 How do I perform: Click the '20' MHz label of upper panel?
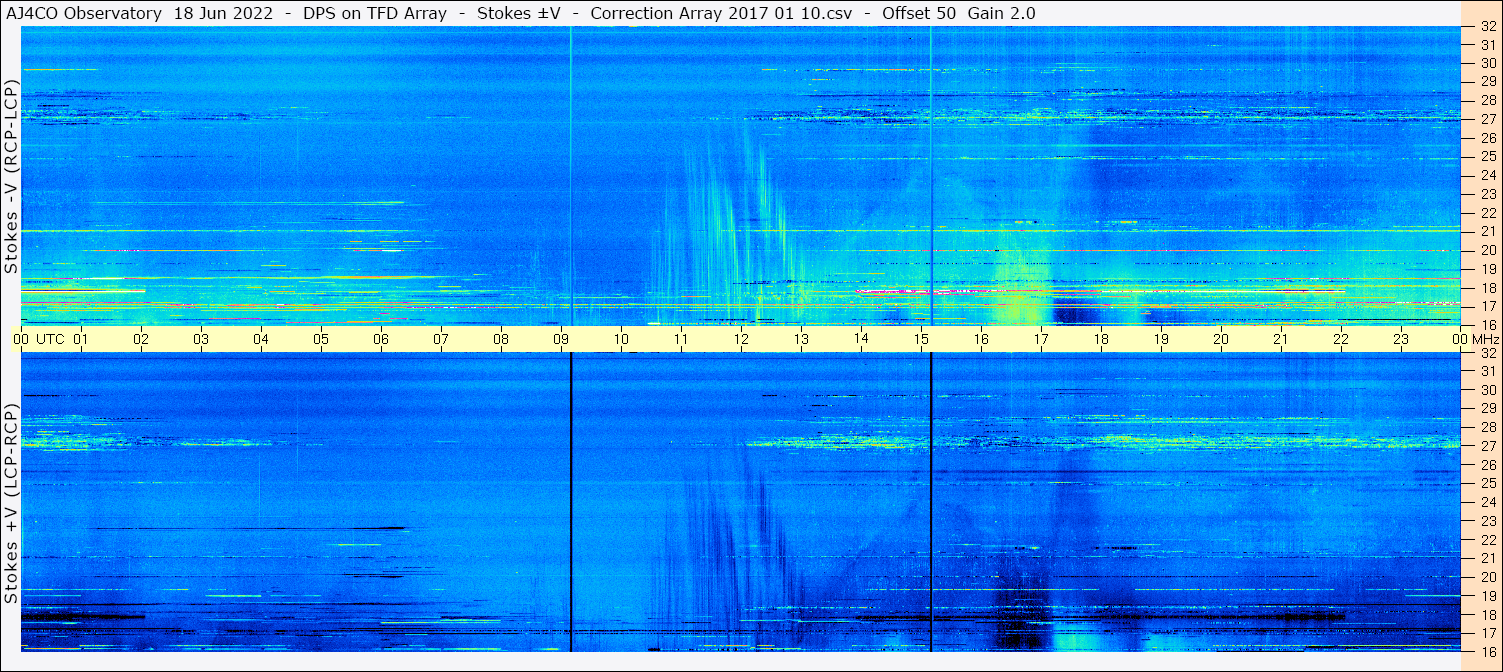pyautogui.click(x=1487, y=250)
